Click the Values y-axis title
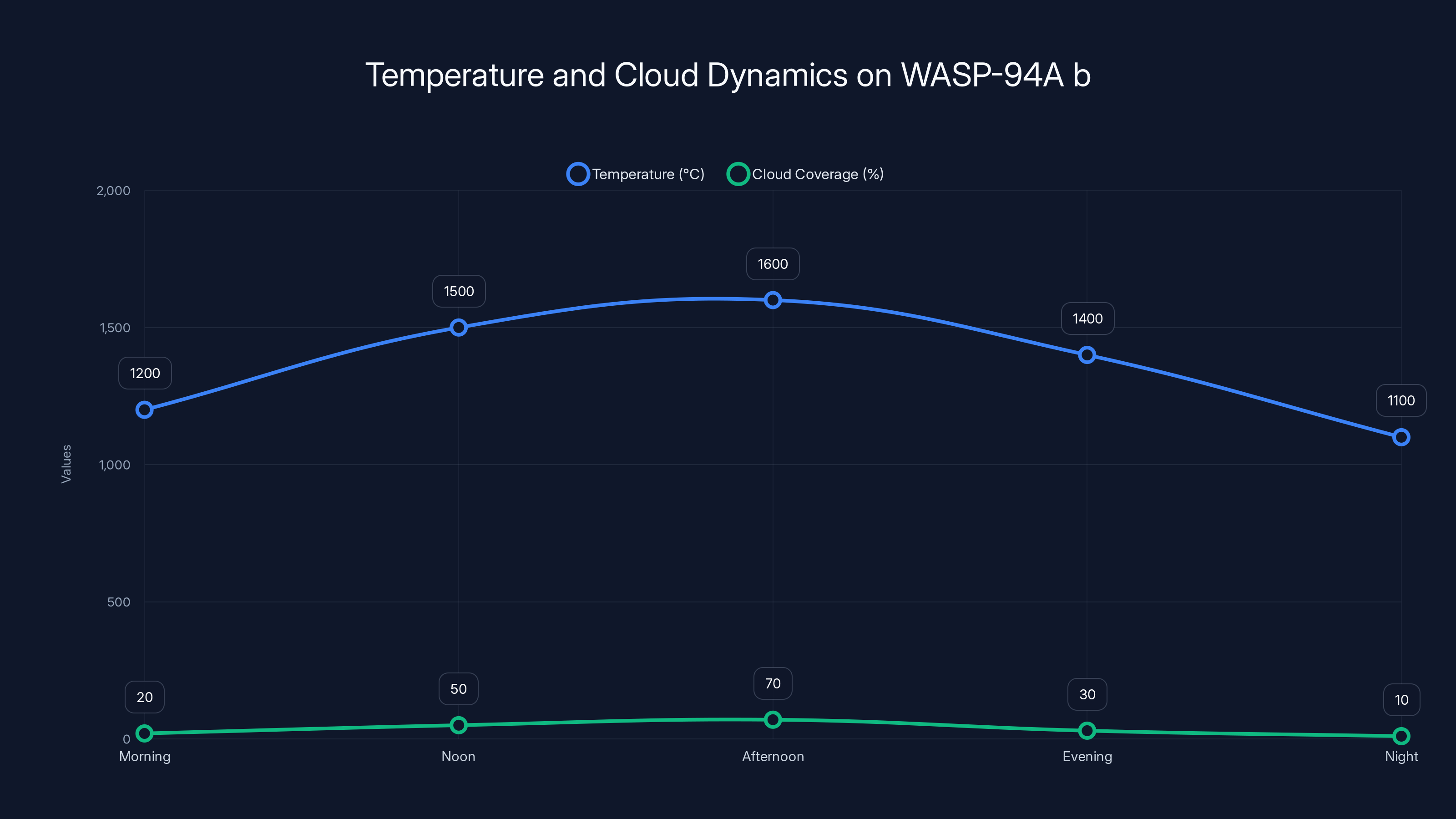 66,464
